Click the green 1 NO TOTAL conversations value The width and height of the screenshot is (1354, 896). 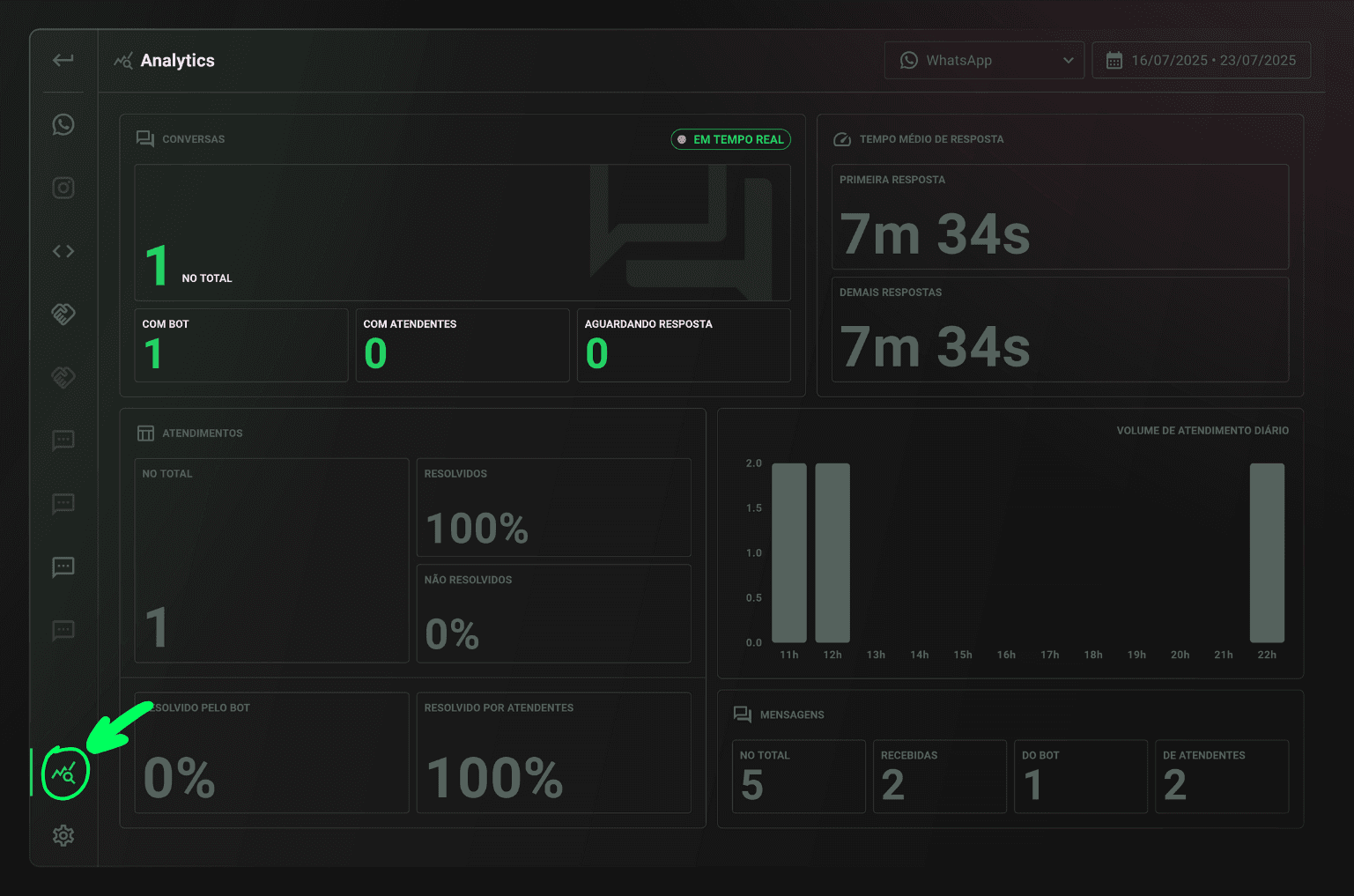coord(157,266)
